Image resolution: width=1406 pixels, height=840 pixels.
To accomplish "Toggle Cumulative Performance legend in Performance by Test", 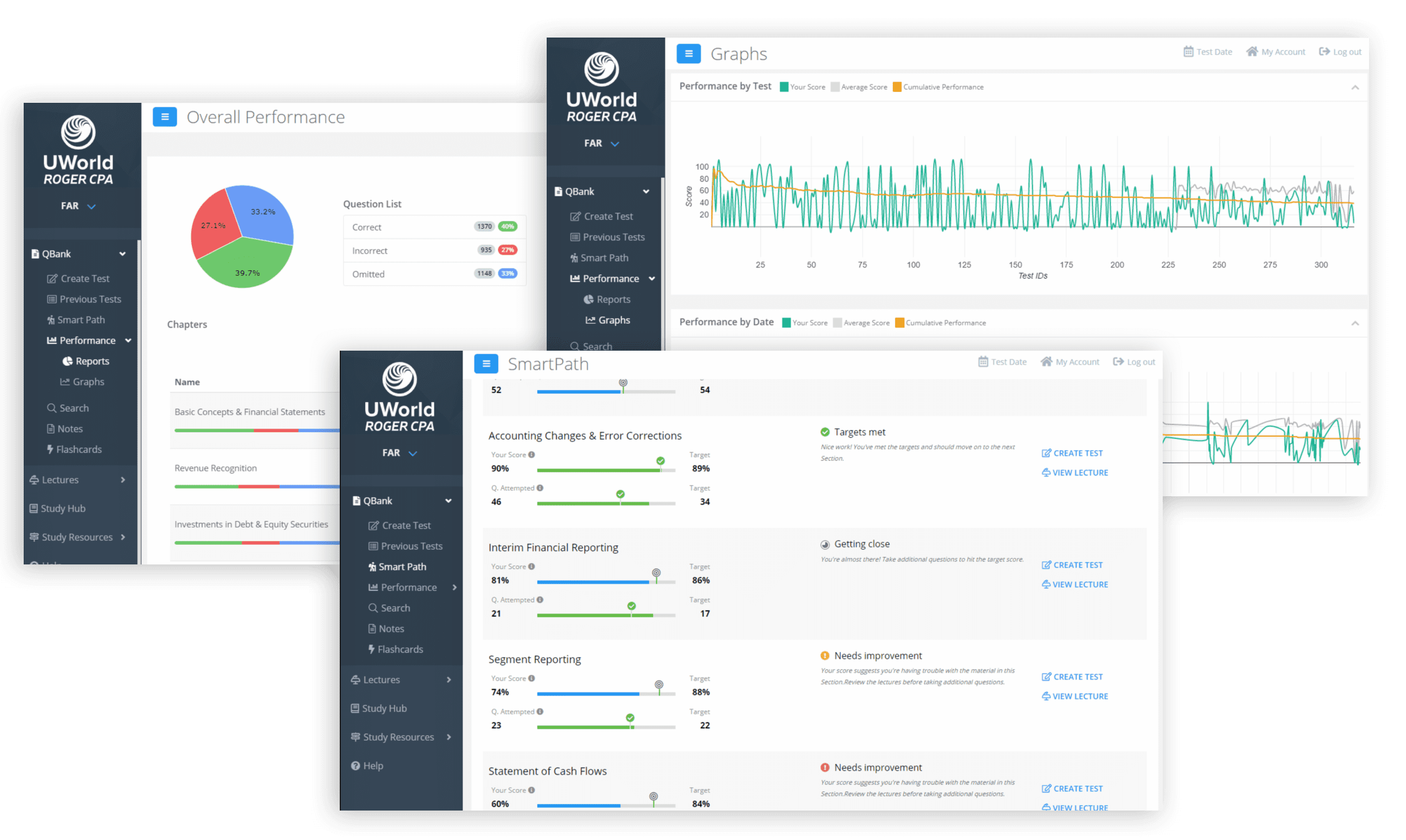I will click(938, 87).
